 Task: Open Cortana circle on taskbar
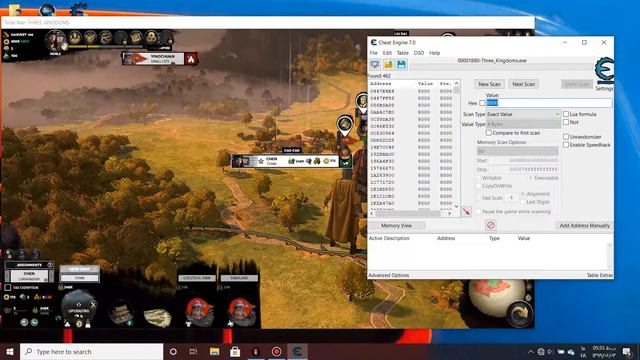point(173,351)
